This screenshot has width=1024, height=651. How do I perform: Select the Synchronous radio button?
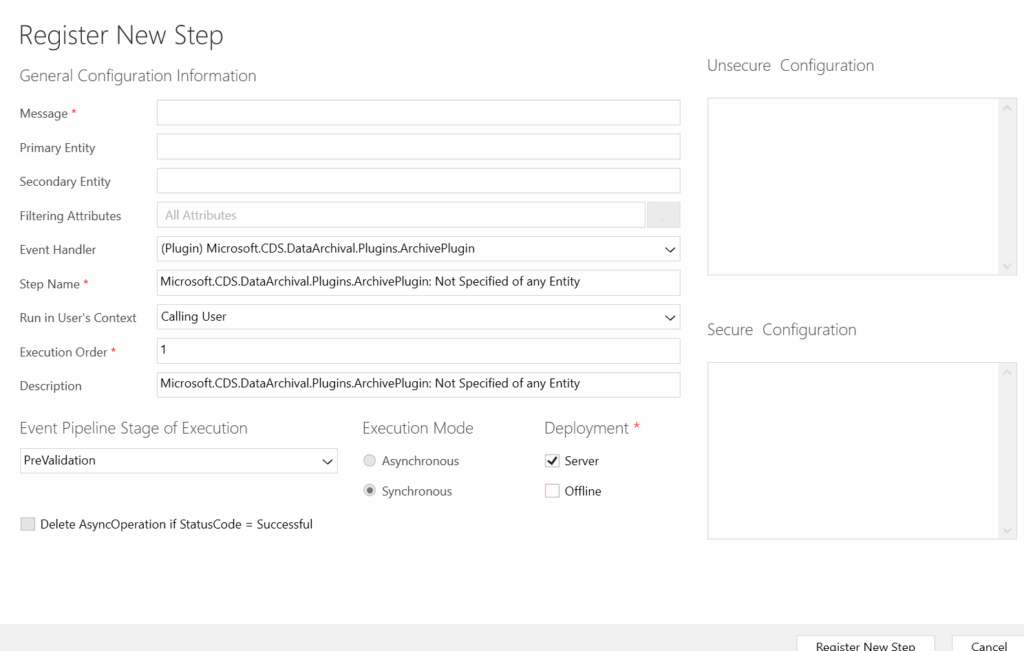370,491
